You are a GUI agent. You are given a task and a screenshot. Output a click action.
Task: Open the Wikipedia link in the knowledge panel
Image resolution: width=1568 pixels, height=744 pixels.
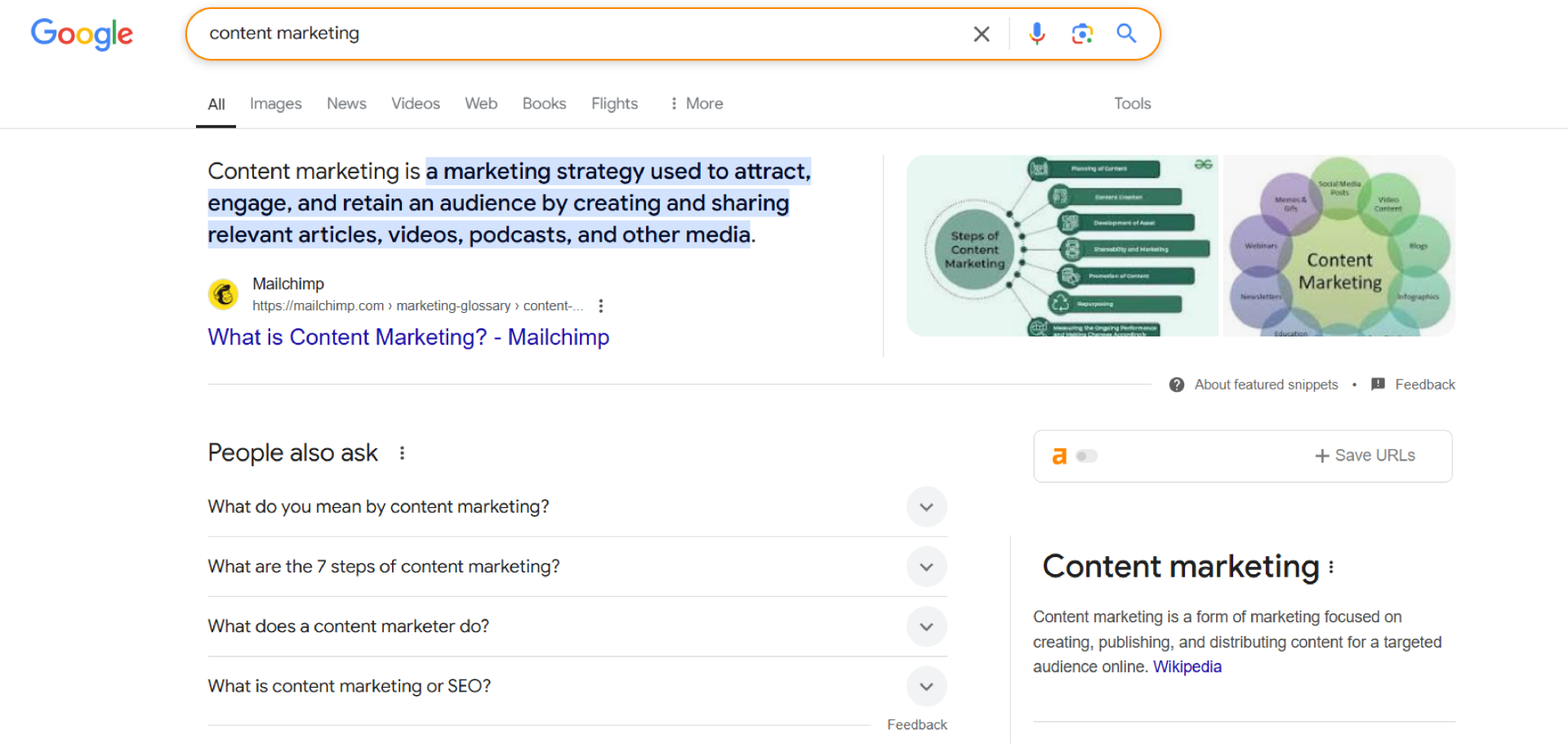click(x=1187, y=666)
